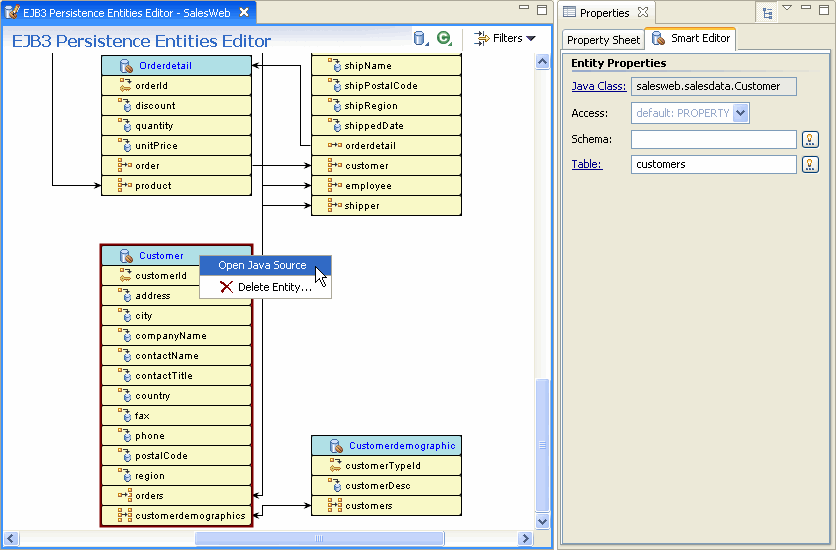836x550 pixels.
Task: Switch to the Property Sheet tab
Action: tap(604, 40)
